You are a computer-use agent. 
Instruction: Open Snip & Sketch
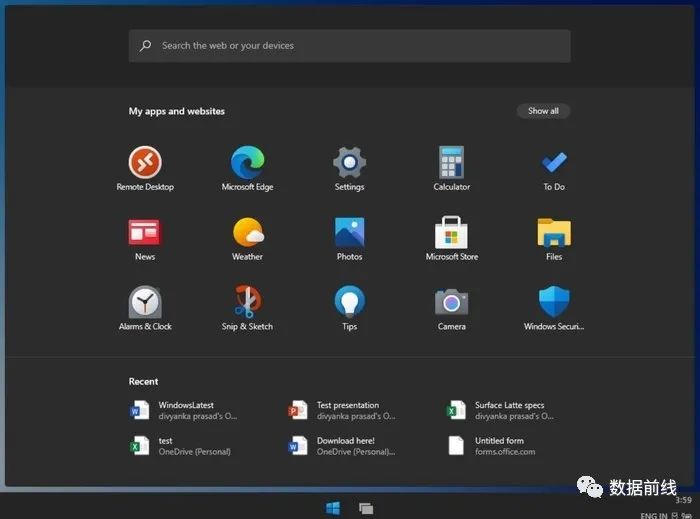(x=247, y=308)
